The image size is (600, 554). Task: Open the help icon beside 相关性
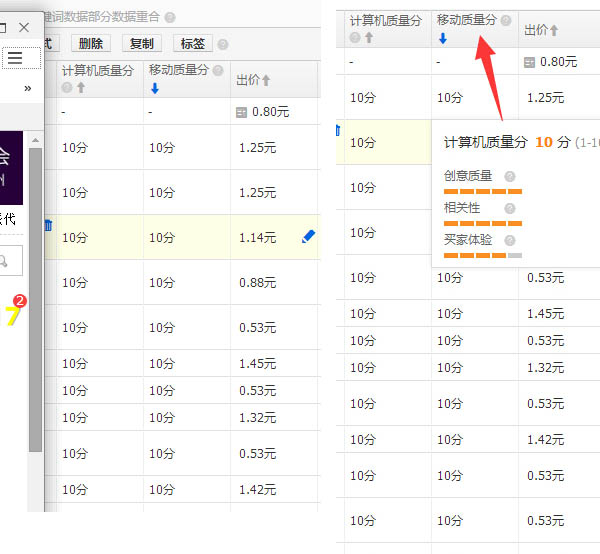coord(510,209)
